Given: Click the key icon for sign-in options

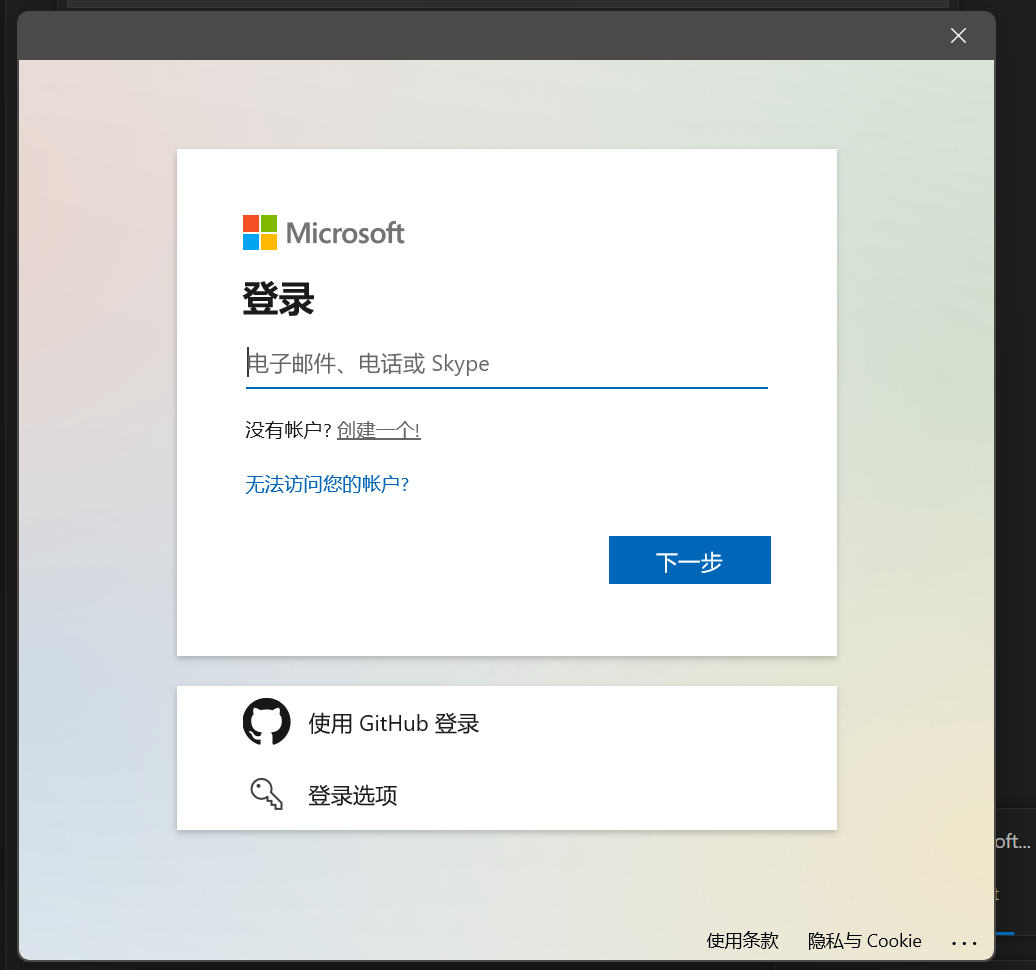Looking at the screenshot, I should [267, 794].
